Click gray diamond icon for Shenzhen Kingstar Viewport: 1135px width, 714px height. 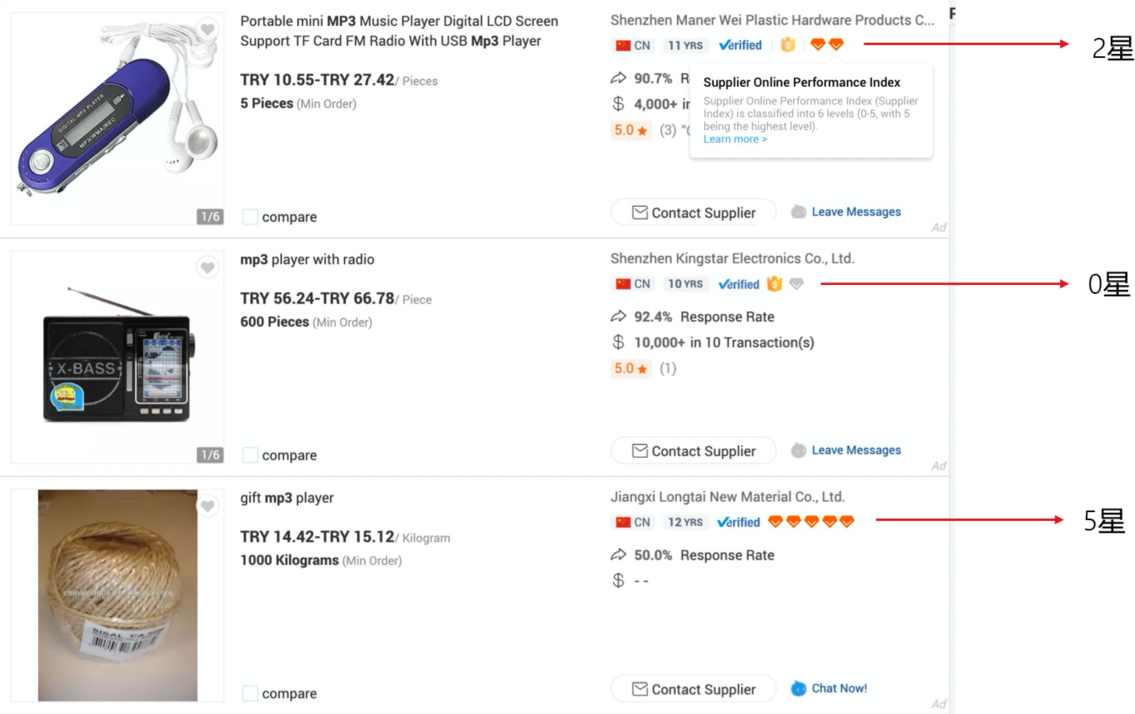[796, 284]
